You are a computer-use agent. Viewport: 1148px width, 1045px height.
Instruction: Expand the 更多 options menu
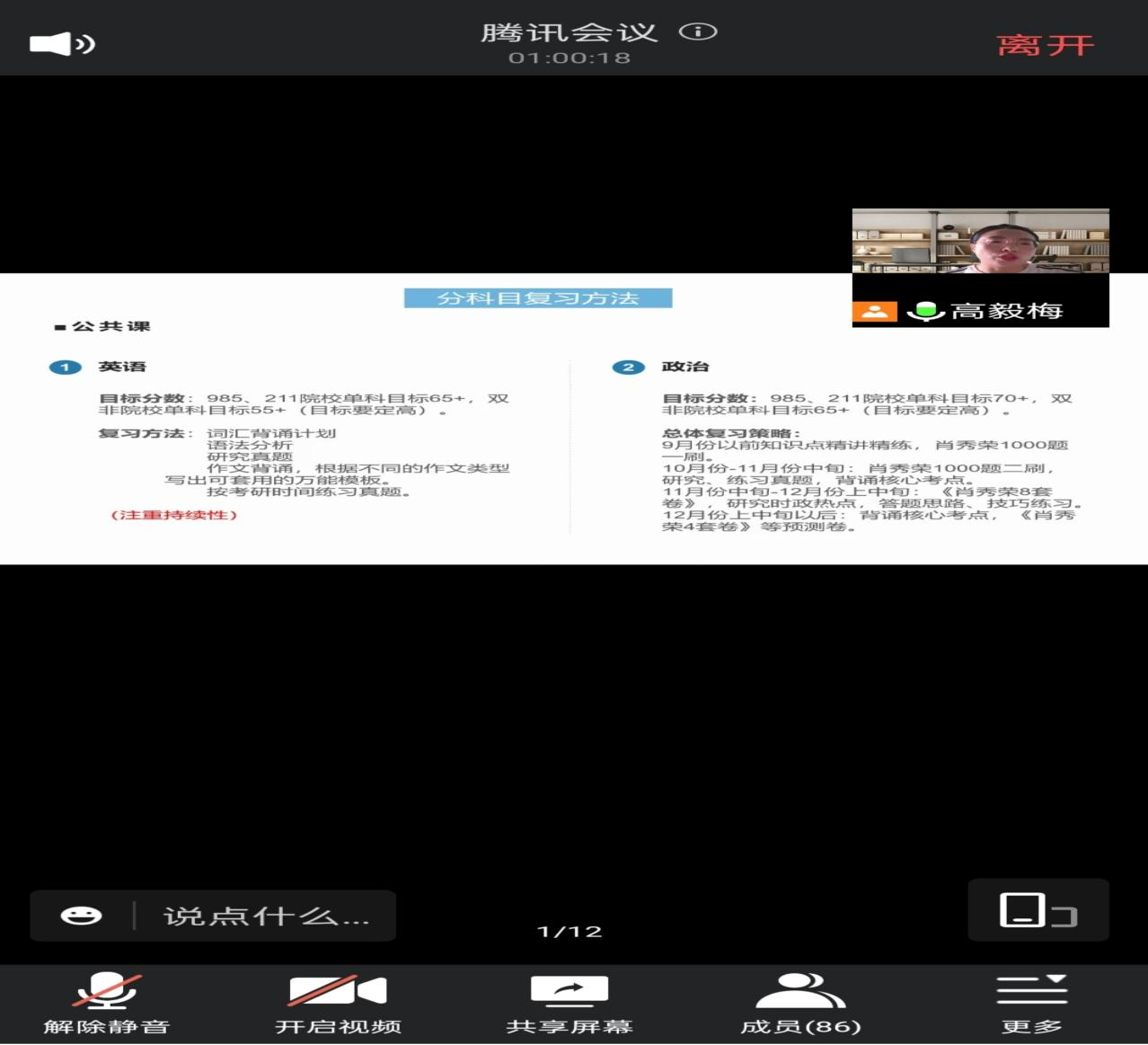point(1032,1004)
